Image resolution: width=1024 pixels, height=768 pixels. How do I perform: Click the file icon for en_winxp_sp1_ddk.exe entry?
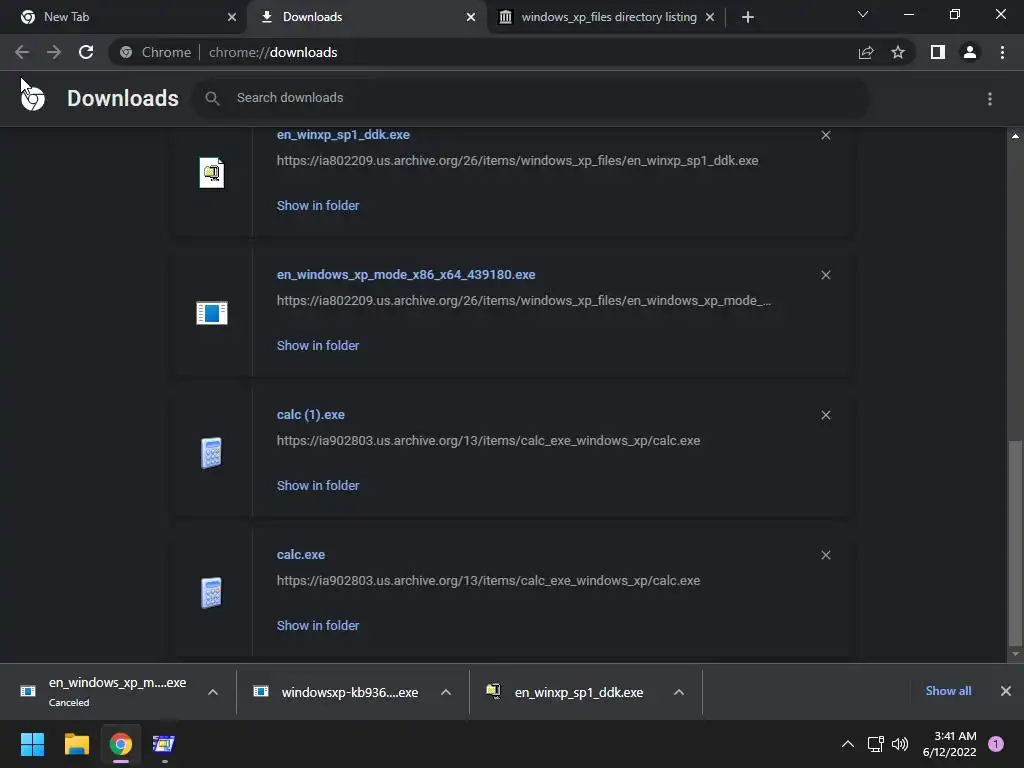click(212, 173)
